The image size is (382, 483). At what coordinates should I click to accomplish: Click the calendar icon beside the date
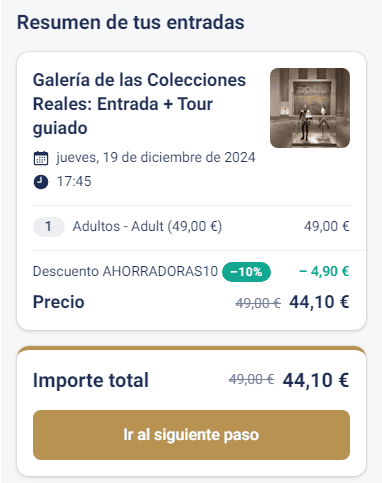[41, 158]
